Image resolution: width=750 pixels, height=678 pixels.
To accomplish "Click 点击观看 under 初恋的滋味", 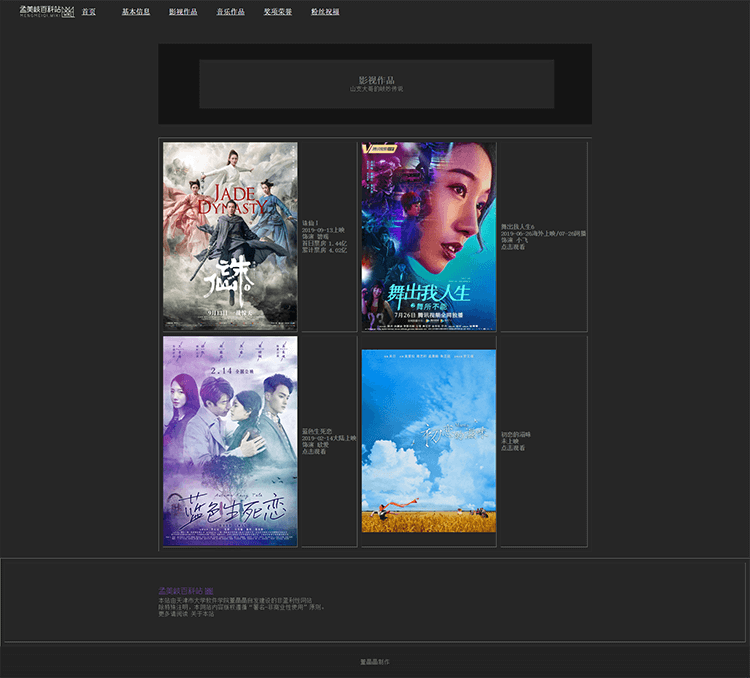I will coord(513,448).
